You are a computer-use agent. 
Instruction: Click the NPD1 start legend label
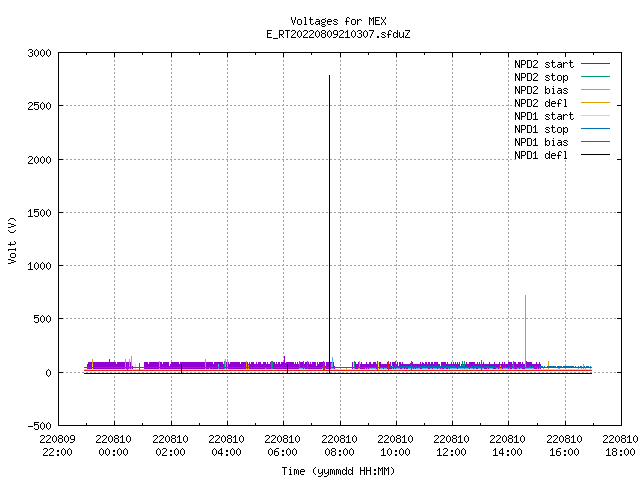[544, 116]
